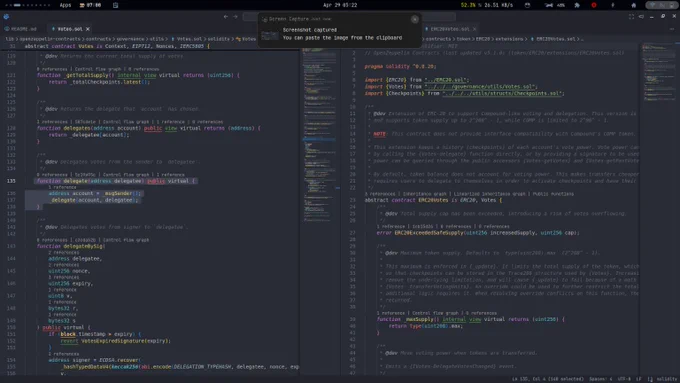
Task: Click 'Control flow graph' lens above delegateBySig
Action: click(125, 240)
